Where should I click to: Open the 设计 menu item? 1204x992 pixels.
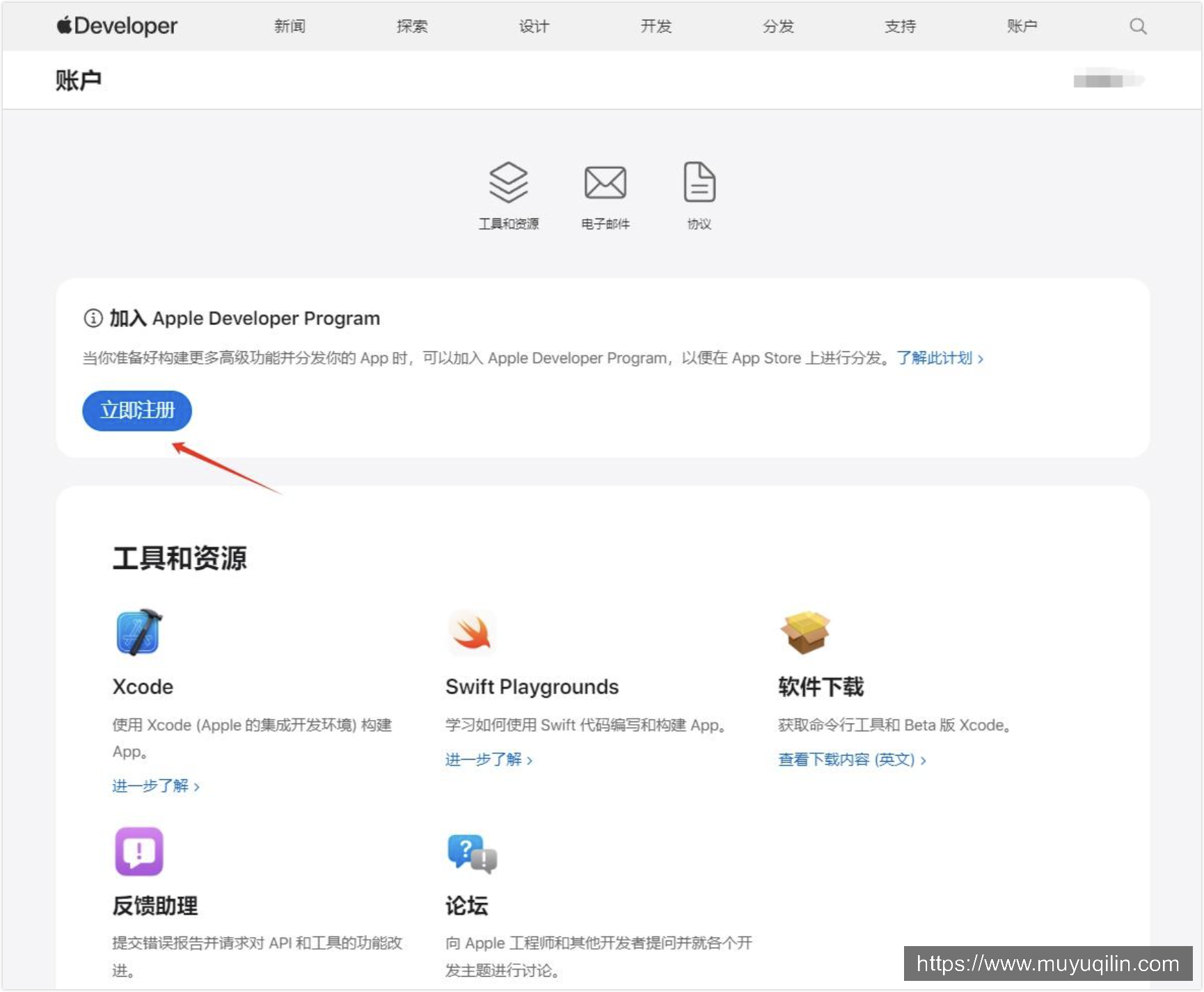(x=534, y=26)
